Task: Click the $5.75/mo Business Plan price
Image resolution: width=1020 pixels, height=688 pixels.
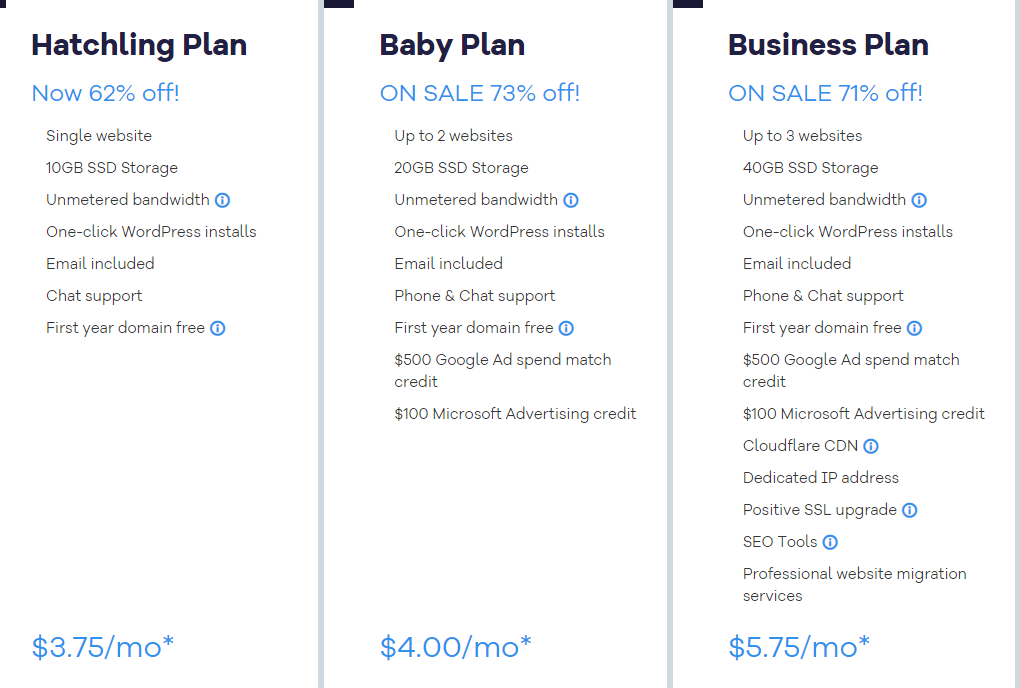Action: click(799, 647)
